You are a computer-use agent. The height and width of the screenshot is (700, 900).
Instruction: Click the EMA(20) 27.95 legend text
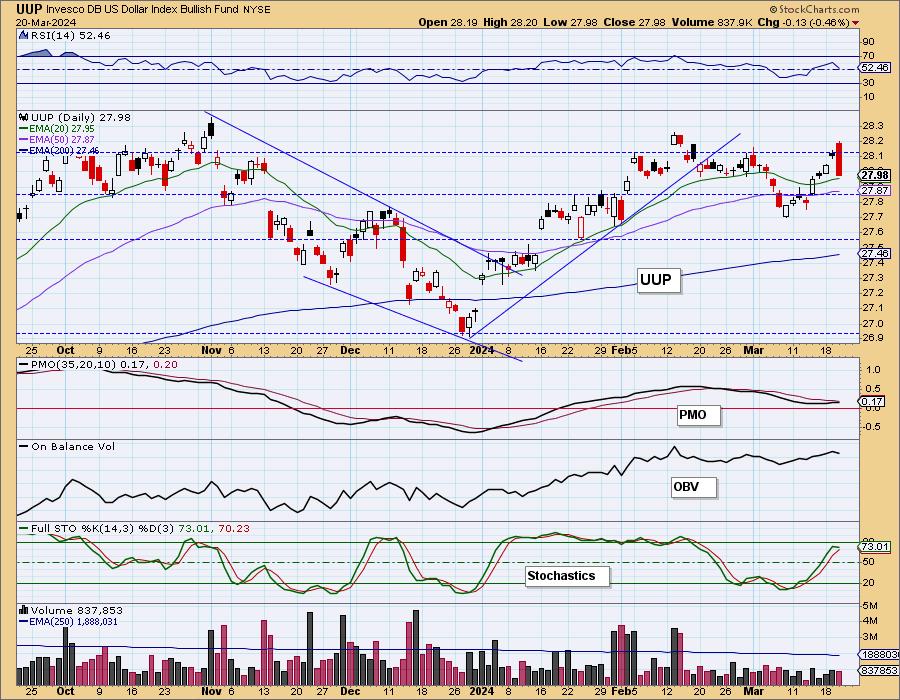tap(61, 129)
